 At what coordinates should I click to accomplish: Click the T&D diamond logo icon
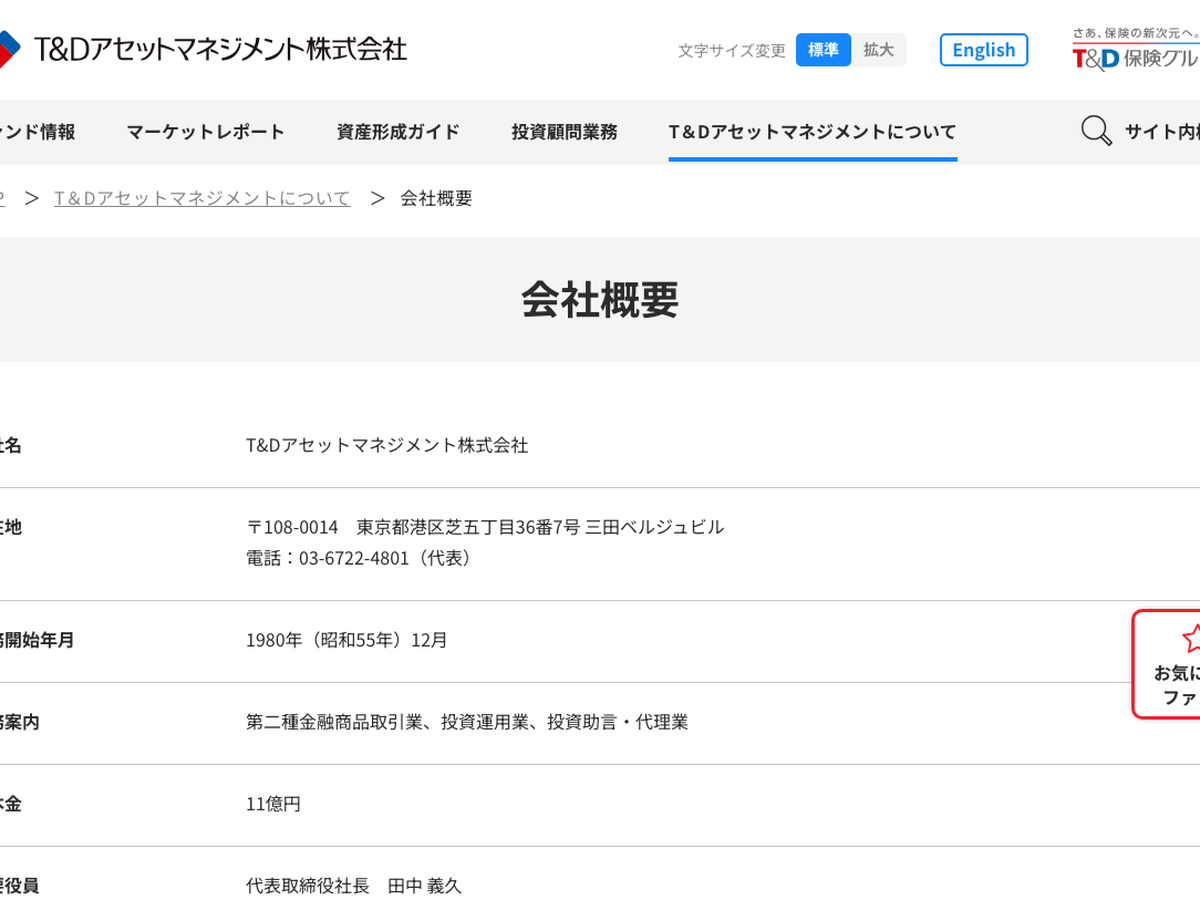8,49
